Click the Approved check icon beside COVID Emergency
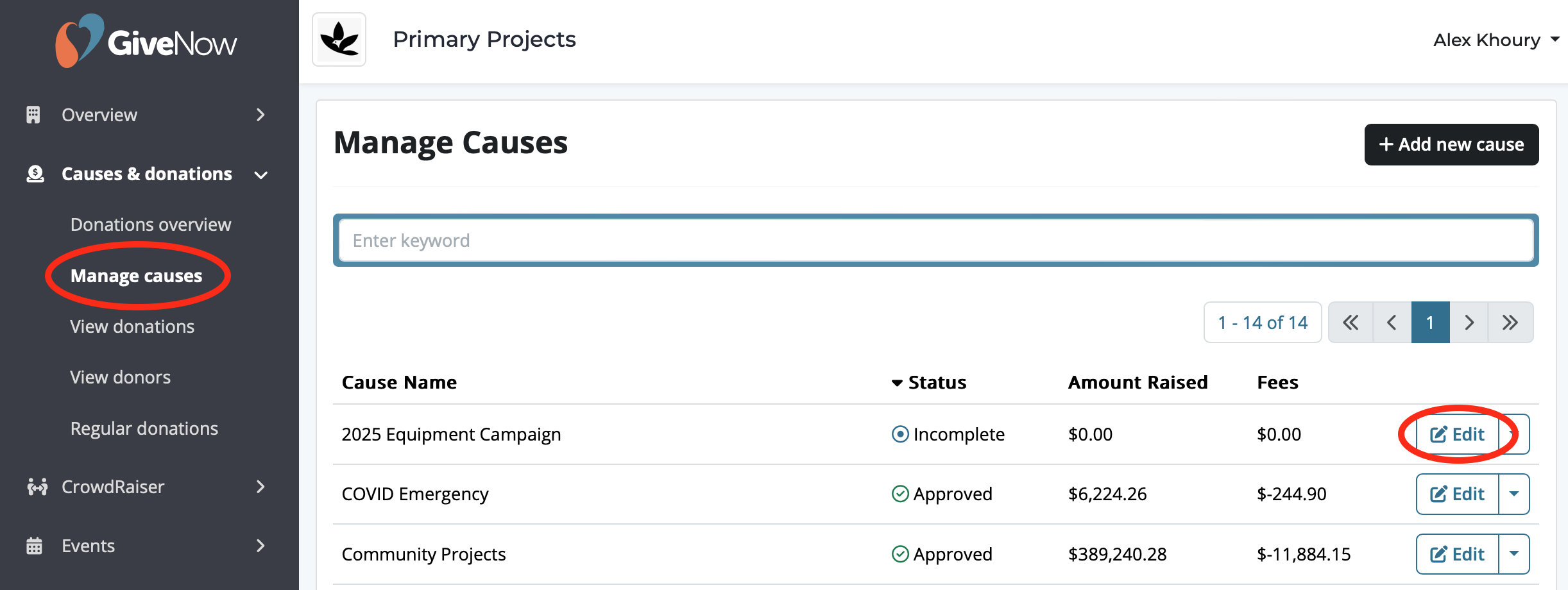 click(899, 494)
